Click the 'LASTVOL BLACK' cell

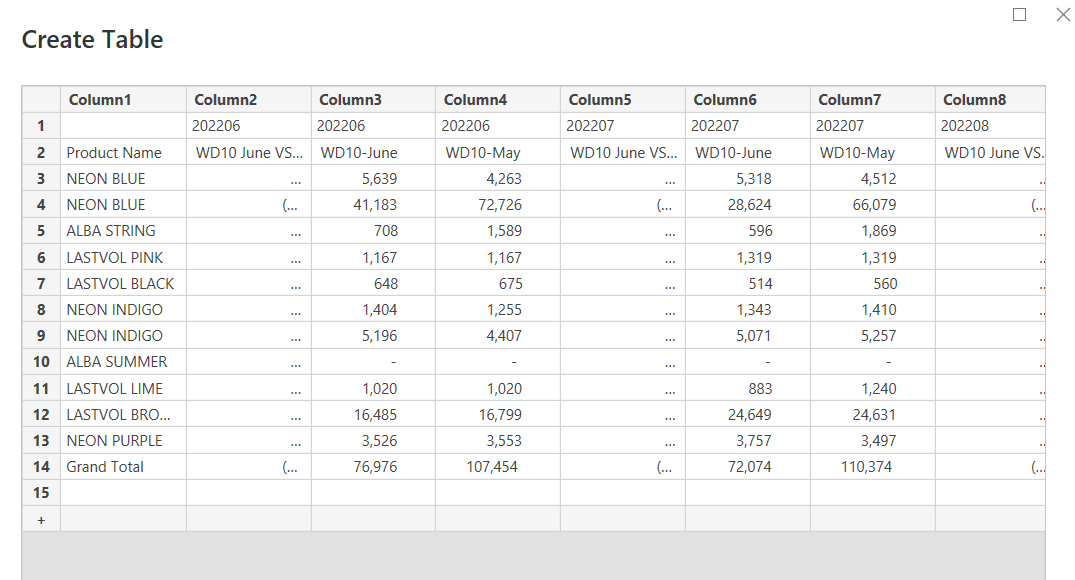(123, 283)
